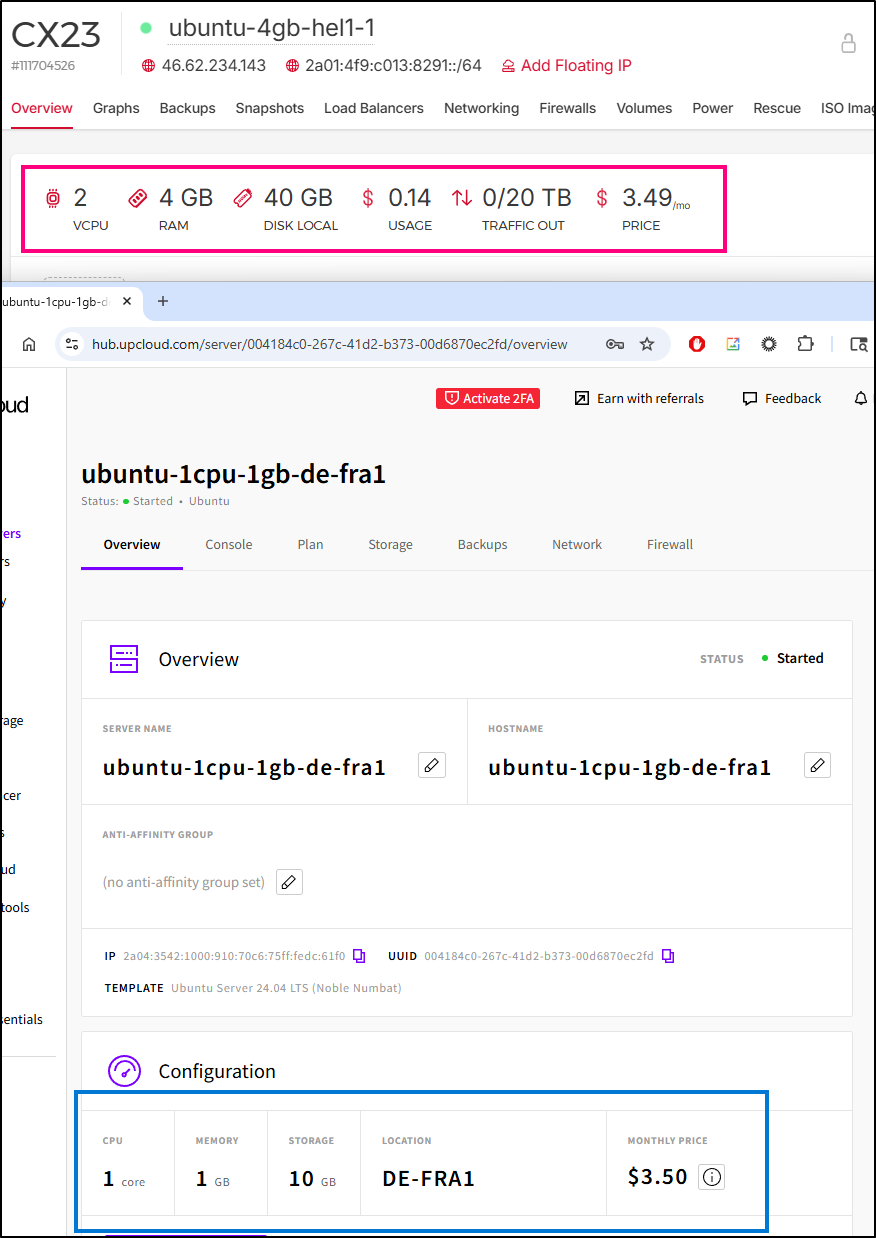Click the edit pencil beside Server Name
876x1238 pixels.
tap(431, 765)
